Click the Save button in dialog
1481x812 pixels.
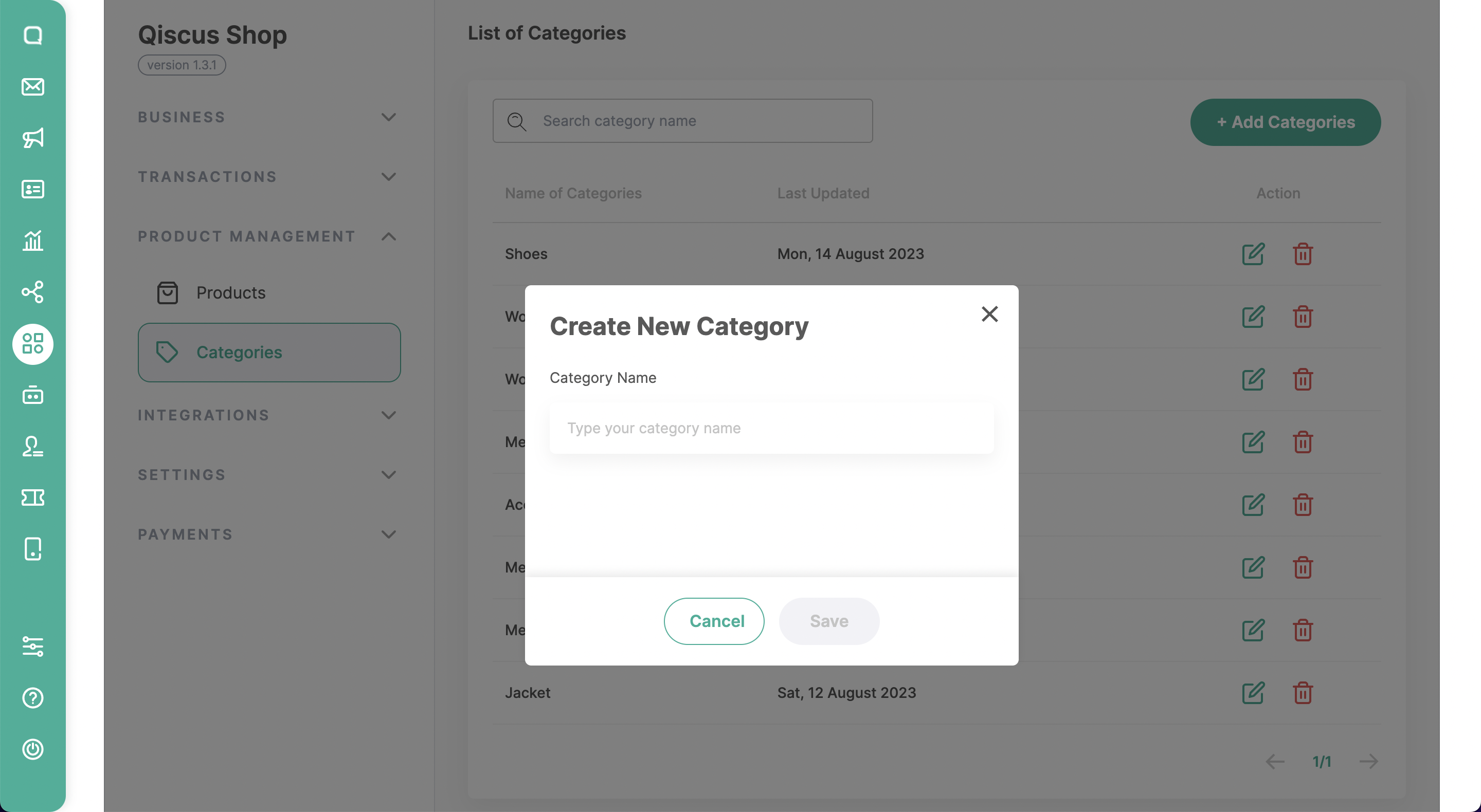(828, 621)
